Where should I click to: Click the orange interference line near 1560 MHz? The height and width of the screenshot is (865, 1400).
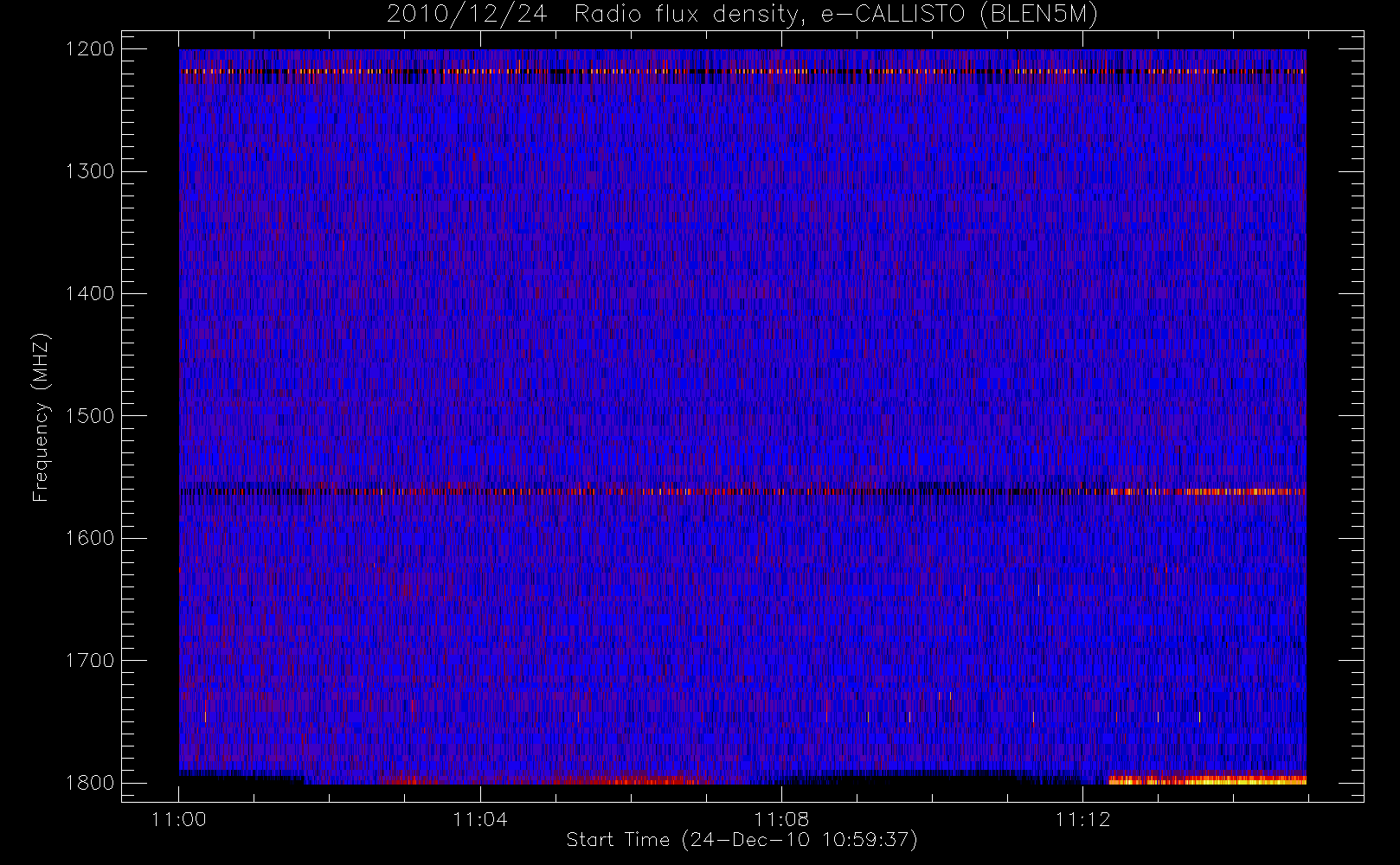click(742, 491)
